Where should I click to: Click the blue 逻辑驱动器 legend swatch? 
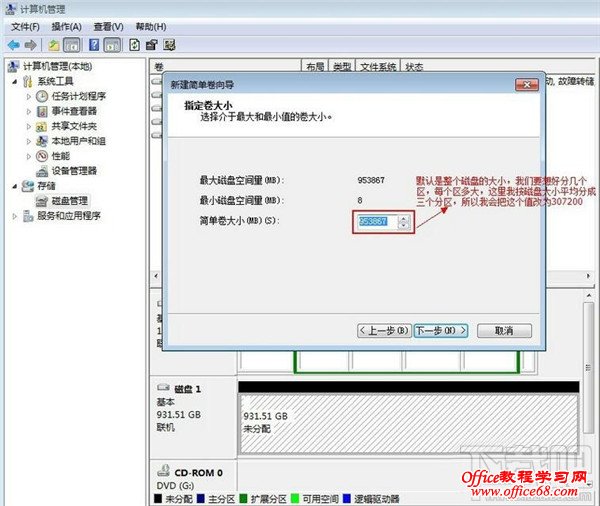coord(347,498)
